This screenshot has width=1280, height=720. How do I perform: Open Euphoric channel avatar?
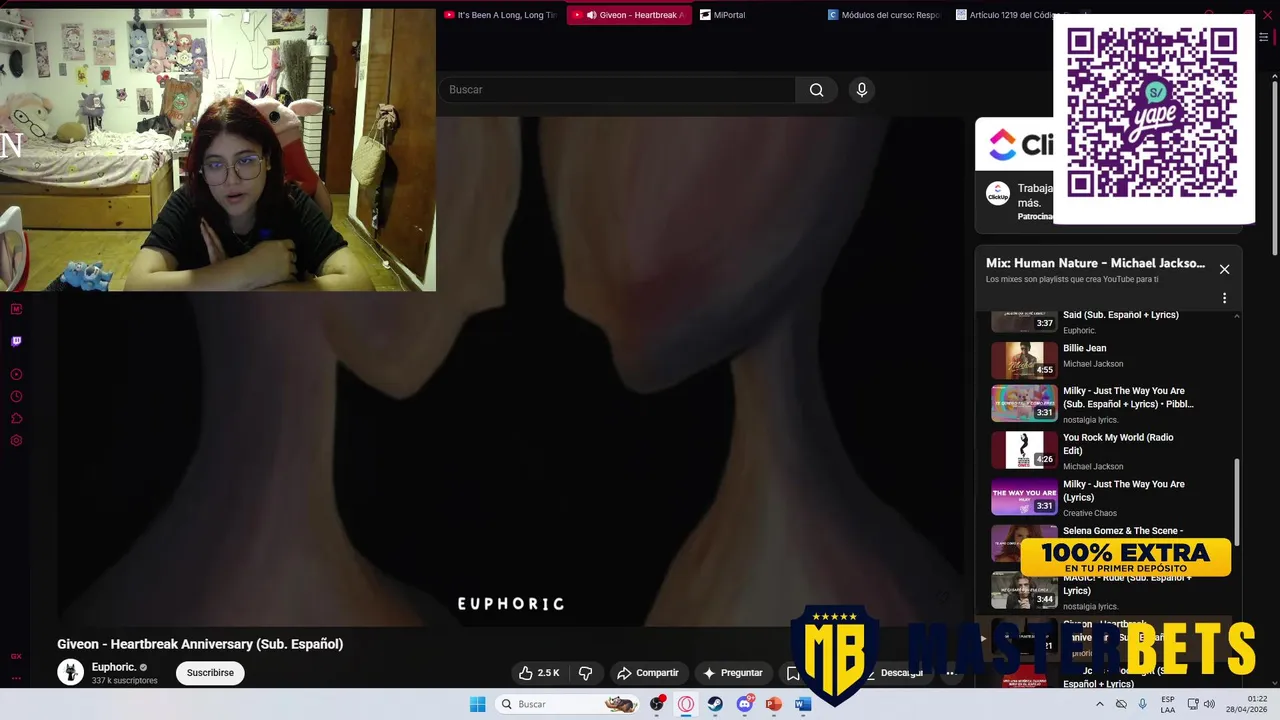pos(70,672)
